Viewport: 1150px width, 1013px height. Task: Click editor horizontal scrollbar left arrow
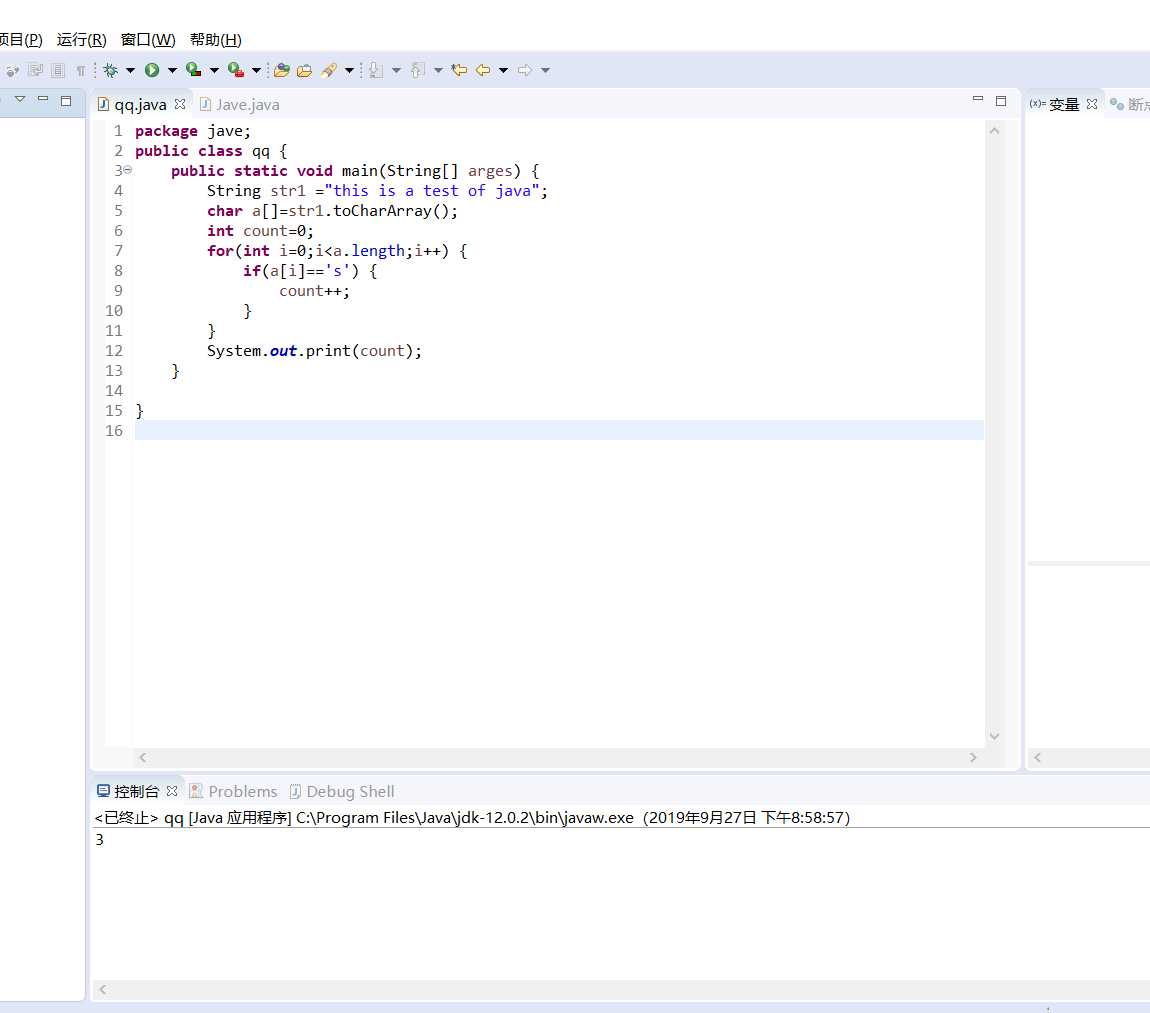pos(143,758)
